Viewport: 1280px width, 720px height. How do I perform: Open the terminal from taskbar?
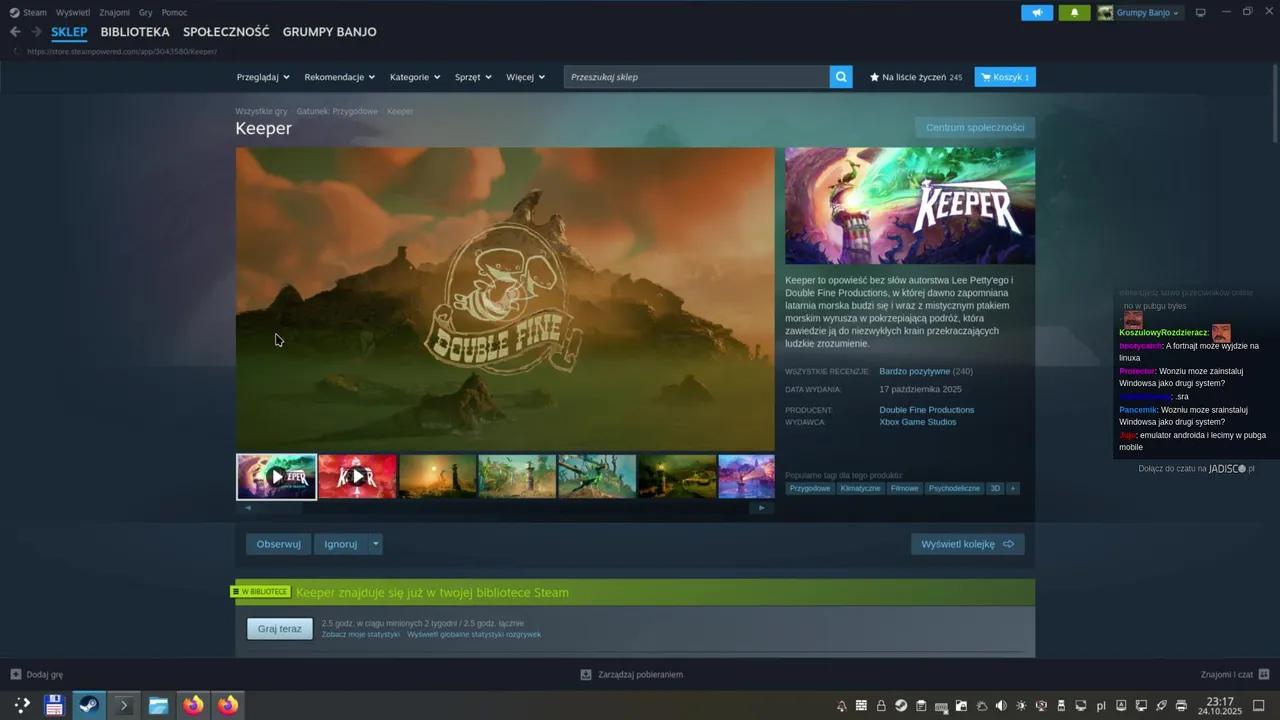(124, 705)
